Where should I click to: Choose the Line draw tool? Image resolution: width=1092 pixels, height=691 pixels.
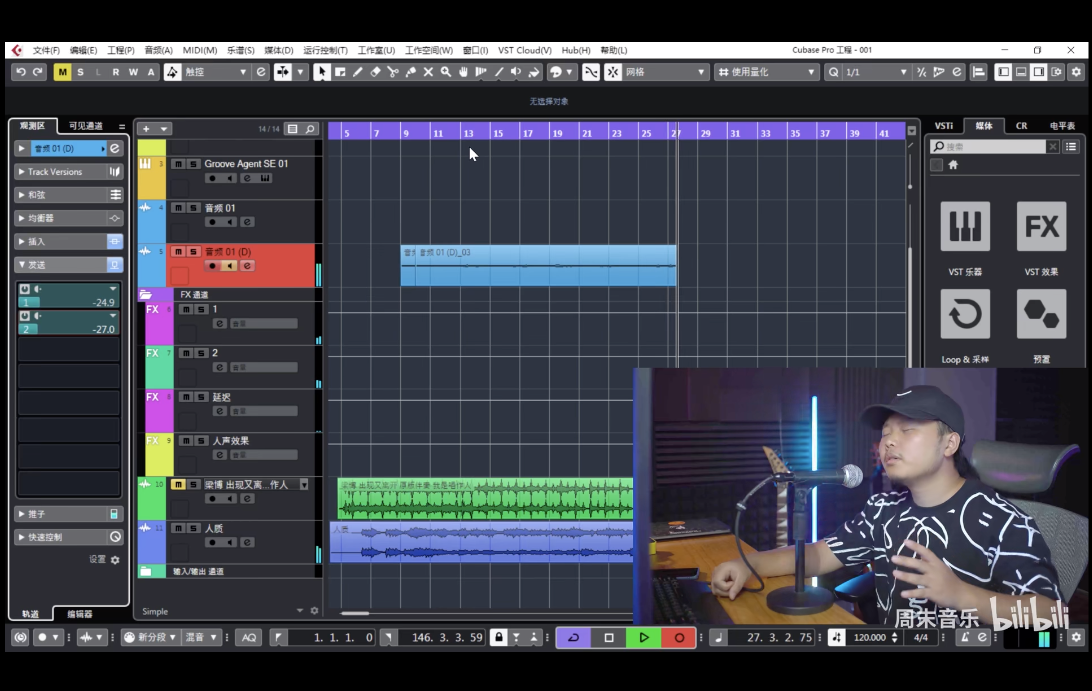click(499, 72)
